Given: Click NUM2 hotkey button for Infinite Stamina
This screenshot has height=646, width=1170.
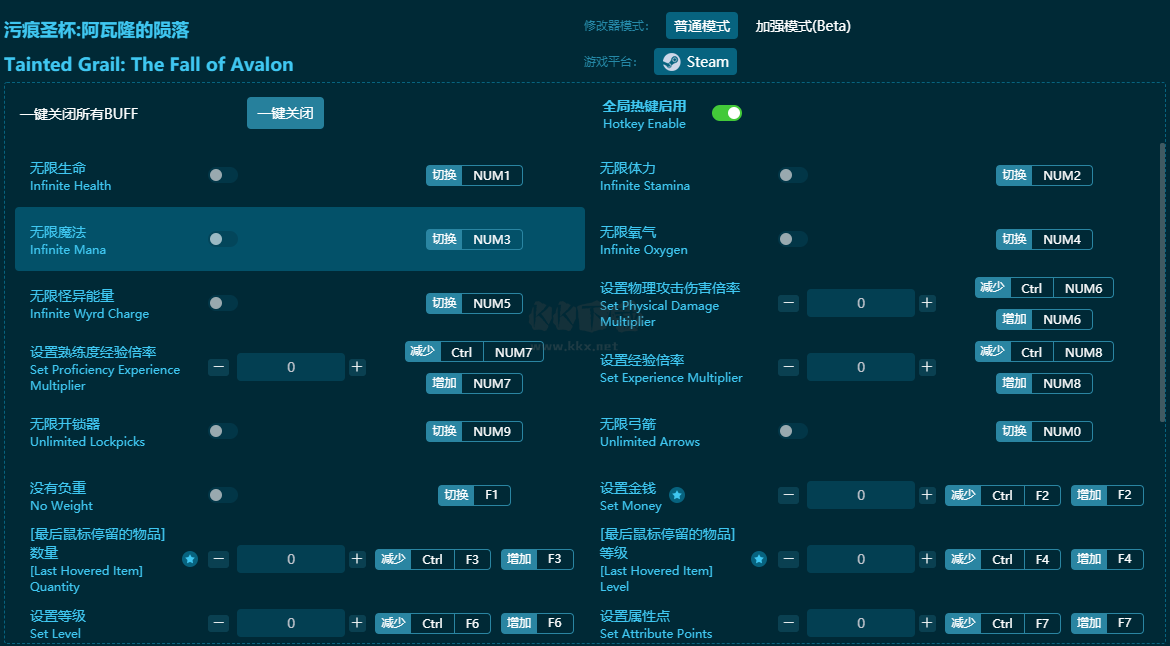Looking at the screenshot, I should (x=1044, y=175).
